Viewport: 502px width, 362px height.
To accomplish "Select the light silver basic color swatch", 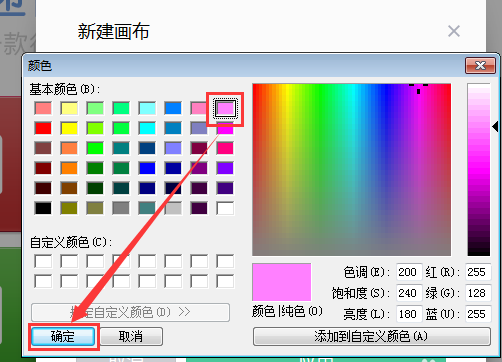I will [173, 208].
